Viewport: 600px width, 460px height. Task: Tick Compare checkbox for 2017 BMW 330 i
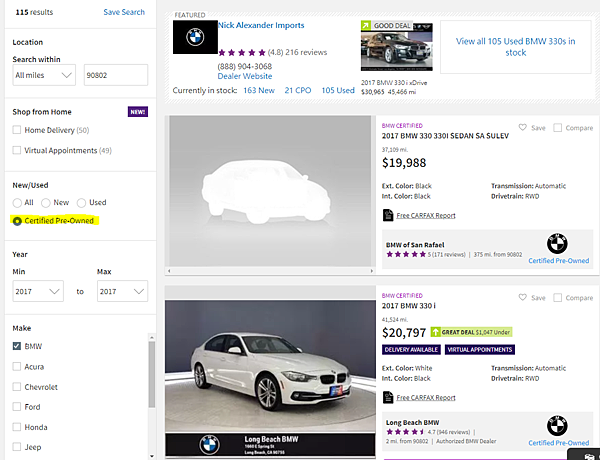(558, 297)
